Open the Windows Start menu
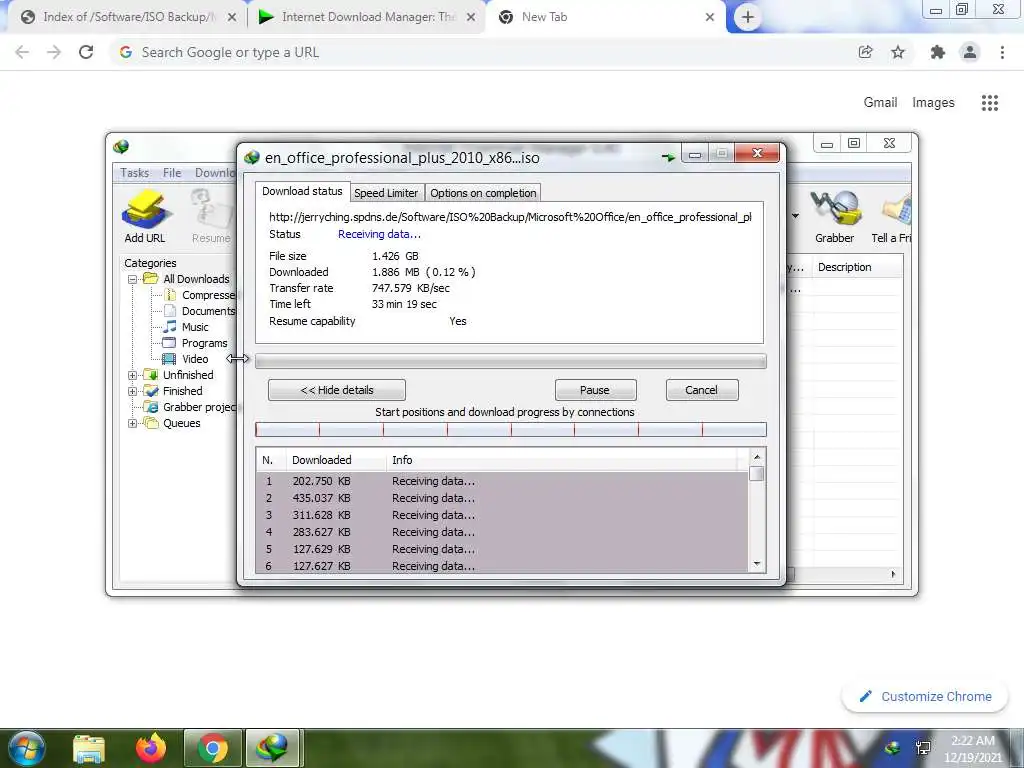This screenshot has width=1024, height=768. pos(26,748)
